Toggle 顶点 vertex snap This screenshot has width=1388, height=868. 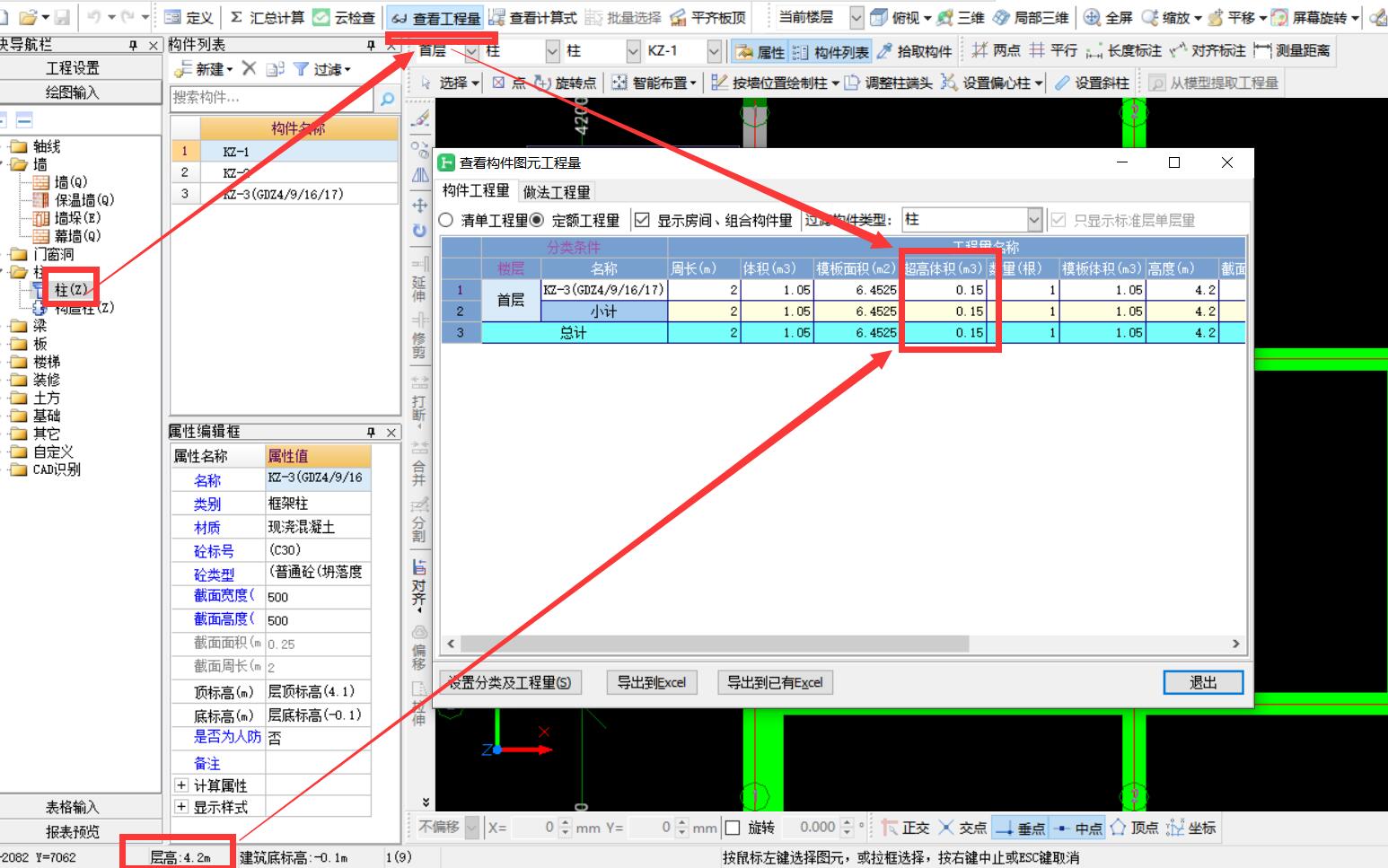click(x=1134, y=828)
